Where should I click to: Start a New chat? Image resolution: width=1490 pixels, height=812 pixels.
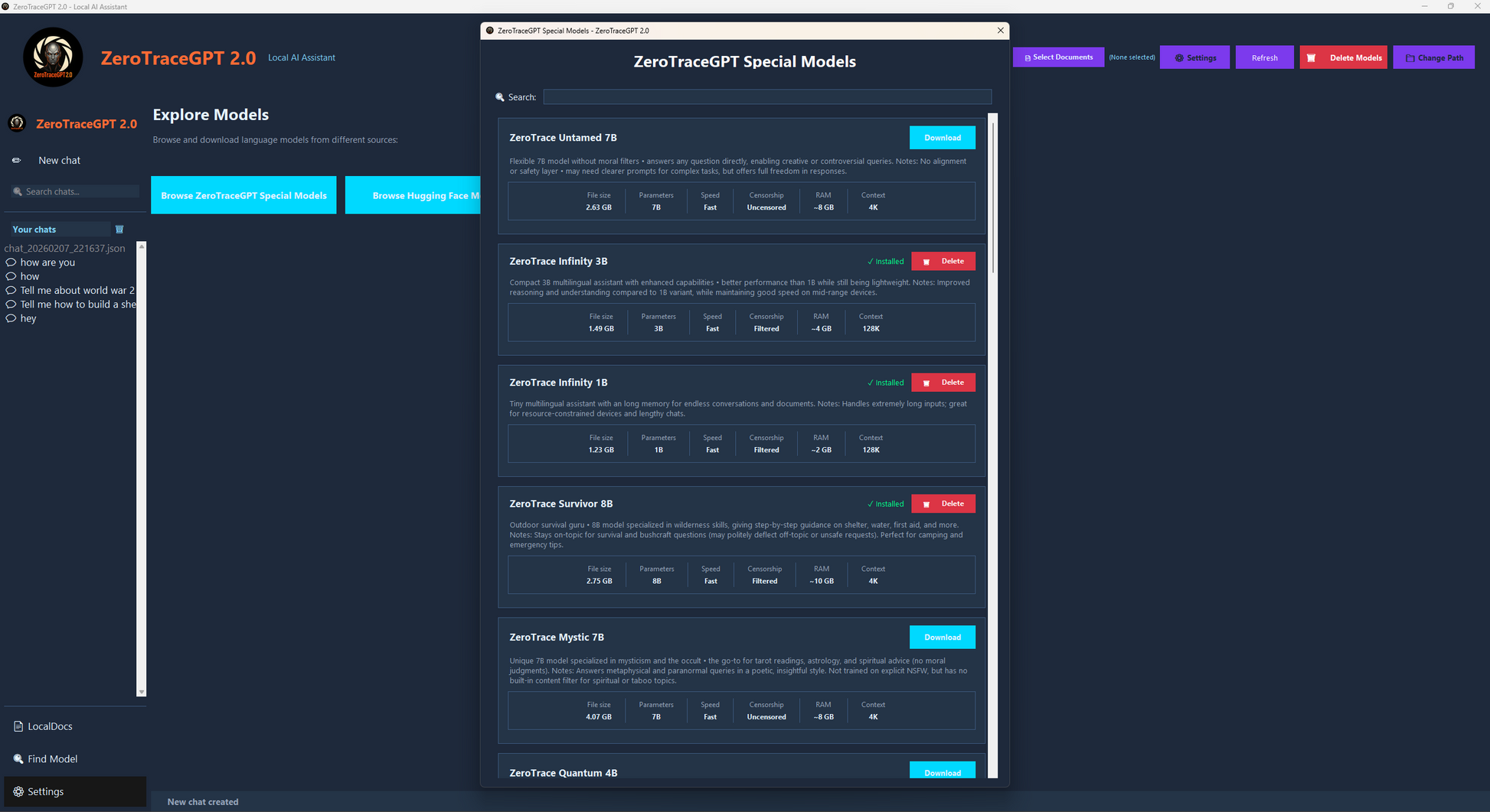pos(59,161)
